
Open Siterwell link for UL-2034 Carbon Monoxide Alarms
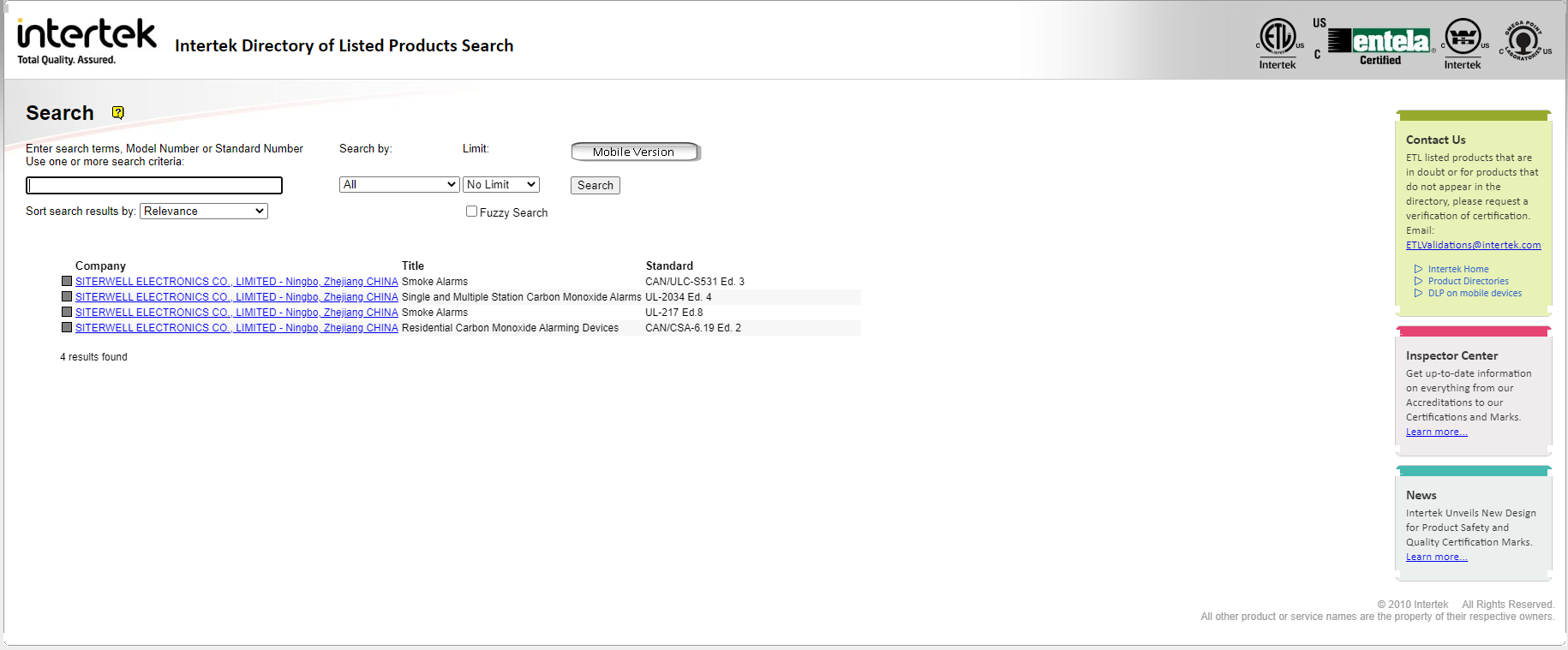[236, 297]
